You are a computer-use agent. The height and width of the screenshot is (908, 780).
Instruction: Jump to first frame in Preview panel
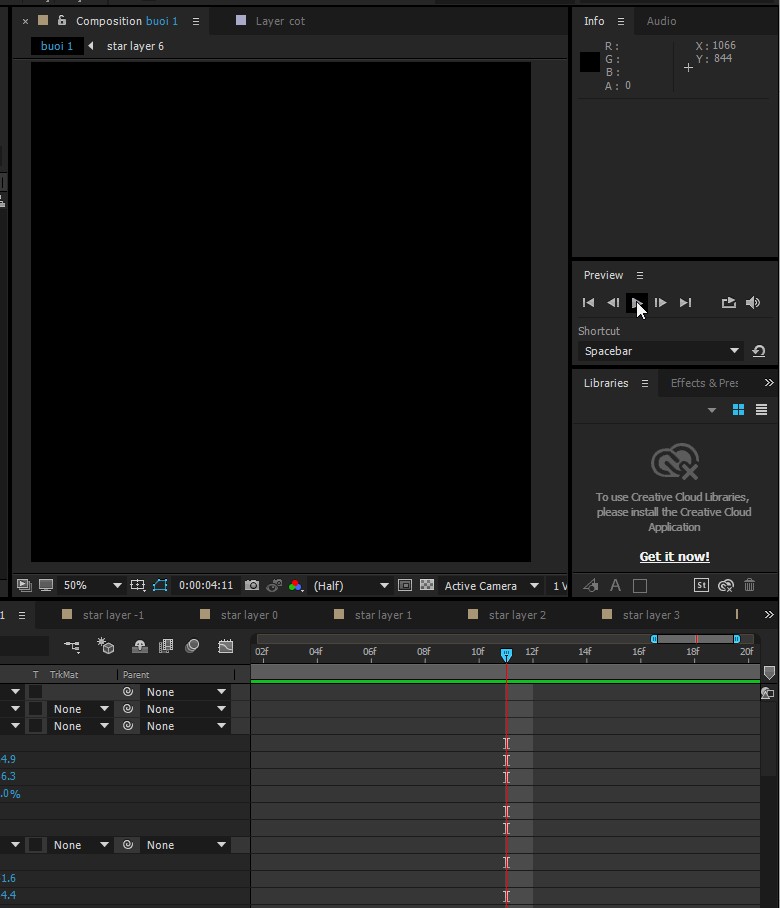pyautogui.click(x=588, y=302)
